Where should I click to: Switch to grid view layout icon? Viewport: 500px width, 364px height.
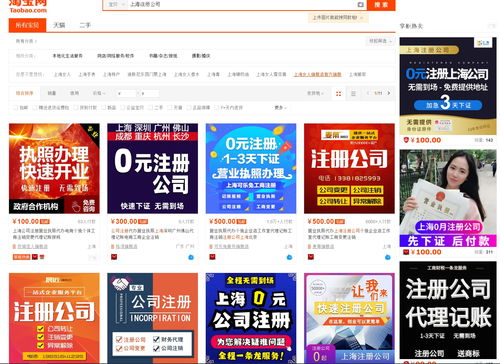coord(338,94)
